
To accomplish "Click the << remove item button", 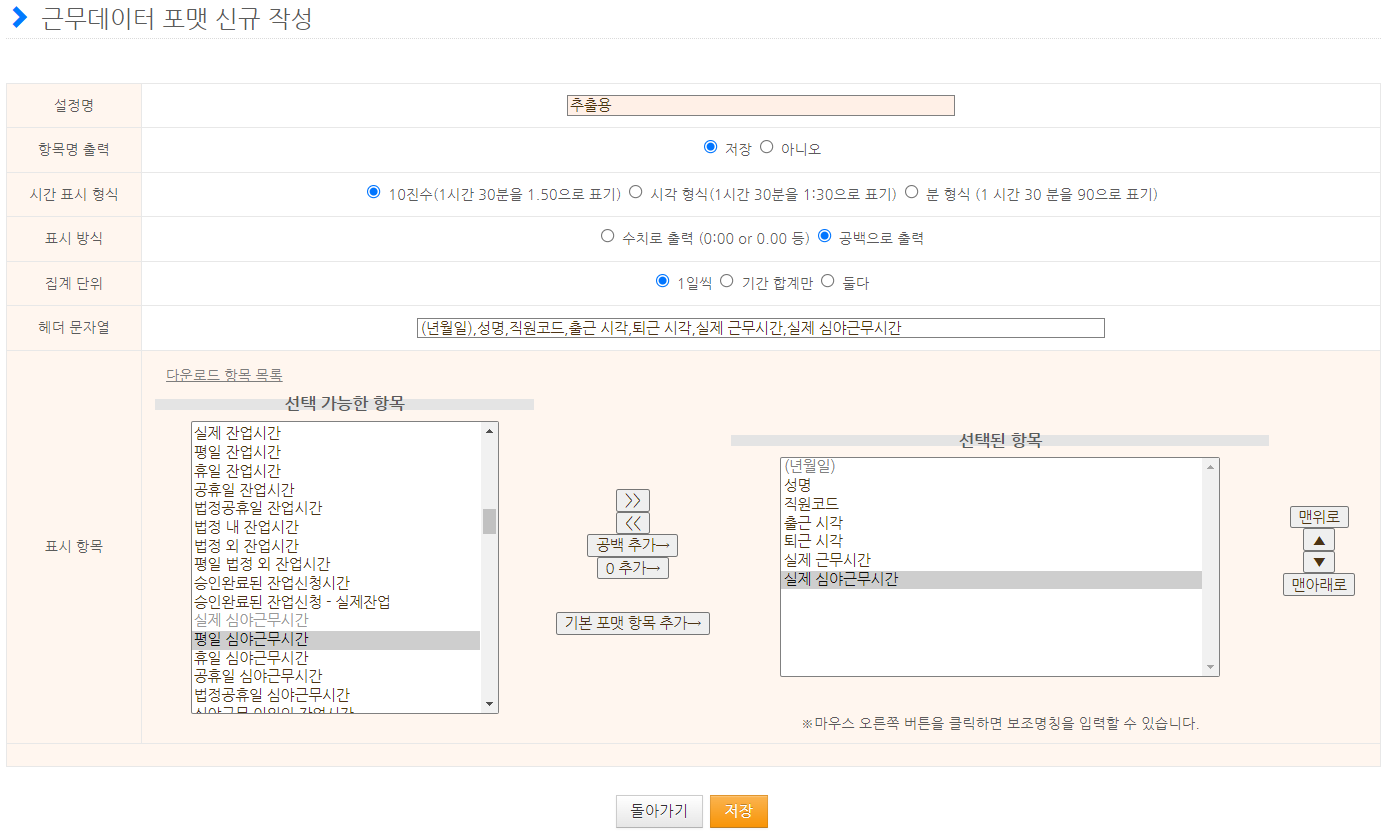I will (x=632, y=523).
